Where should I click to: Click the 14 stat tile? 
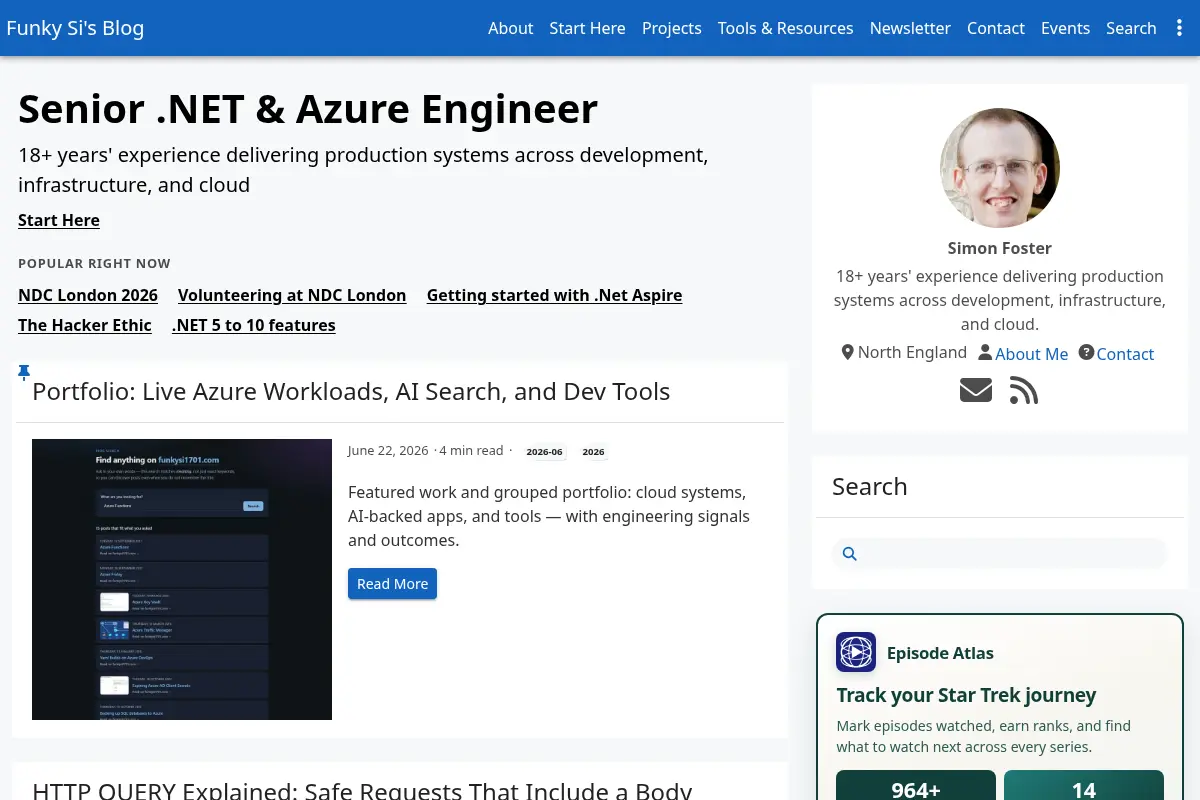coord(1084,785)
